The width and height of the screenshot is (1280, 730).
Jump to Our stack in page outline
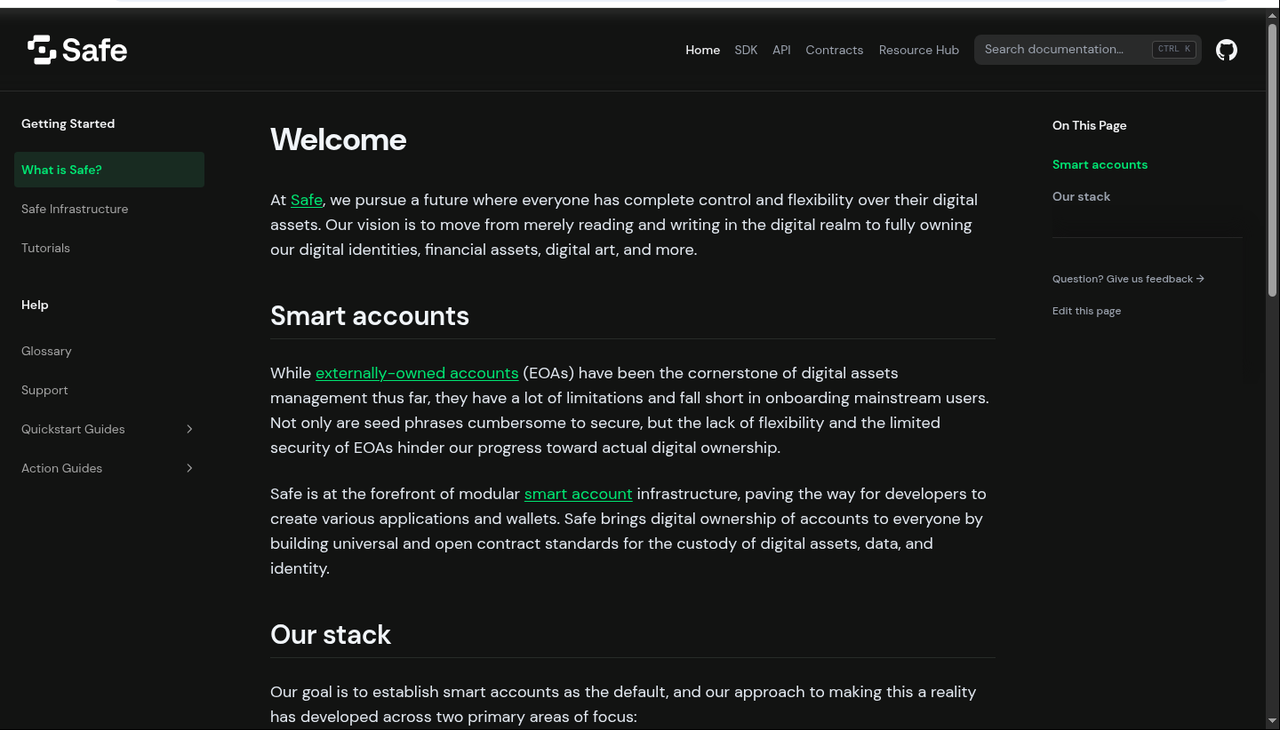point(1081,197)
